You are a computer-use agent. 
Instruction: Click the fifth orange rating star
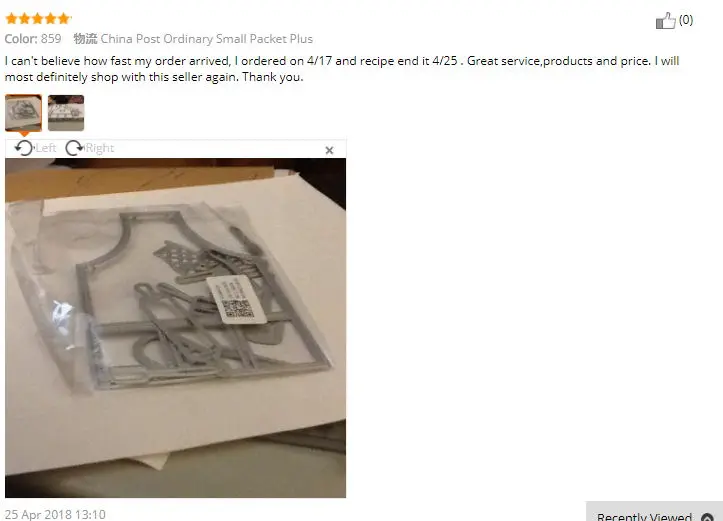click(x=64, y=19)
